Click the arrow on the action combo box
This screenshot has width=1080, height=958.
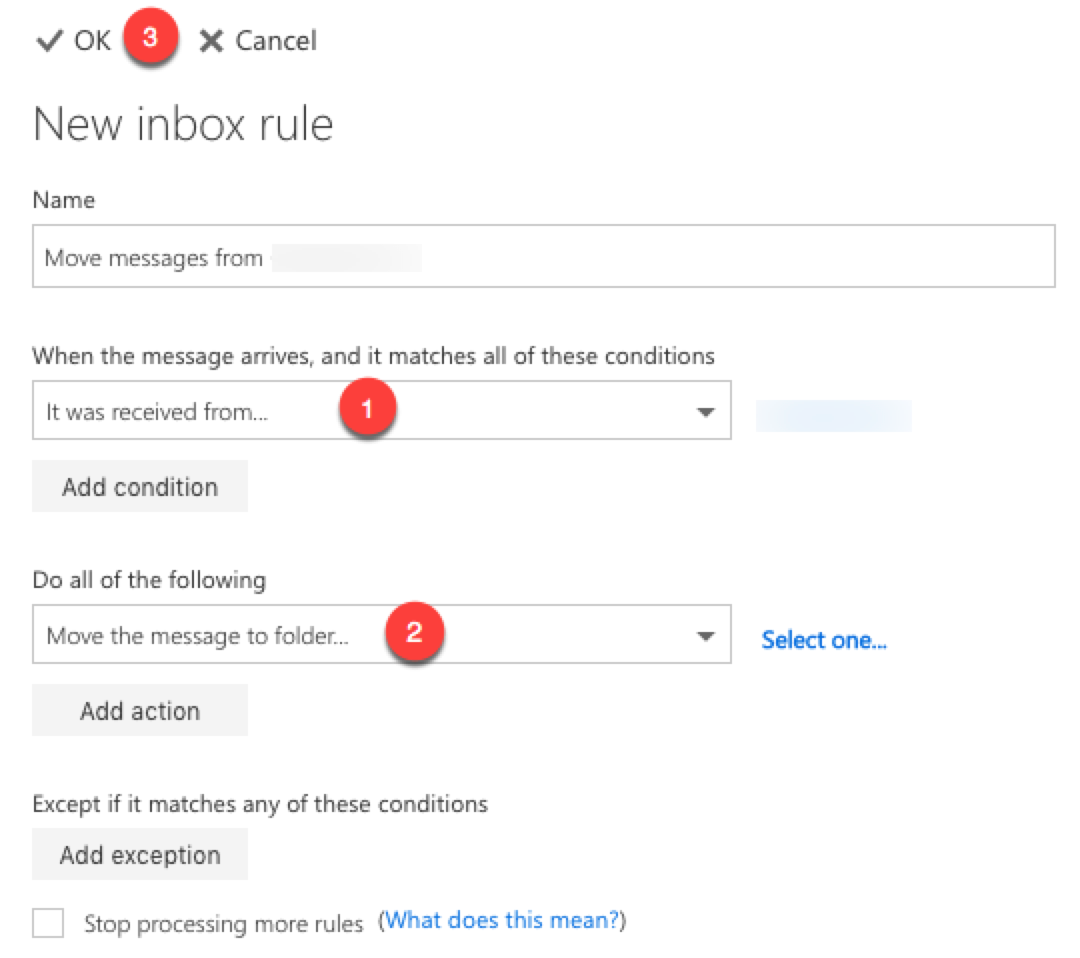coord(706,635)
